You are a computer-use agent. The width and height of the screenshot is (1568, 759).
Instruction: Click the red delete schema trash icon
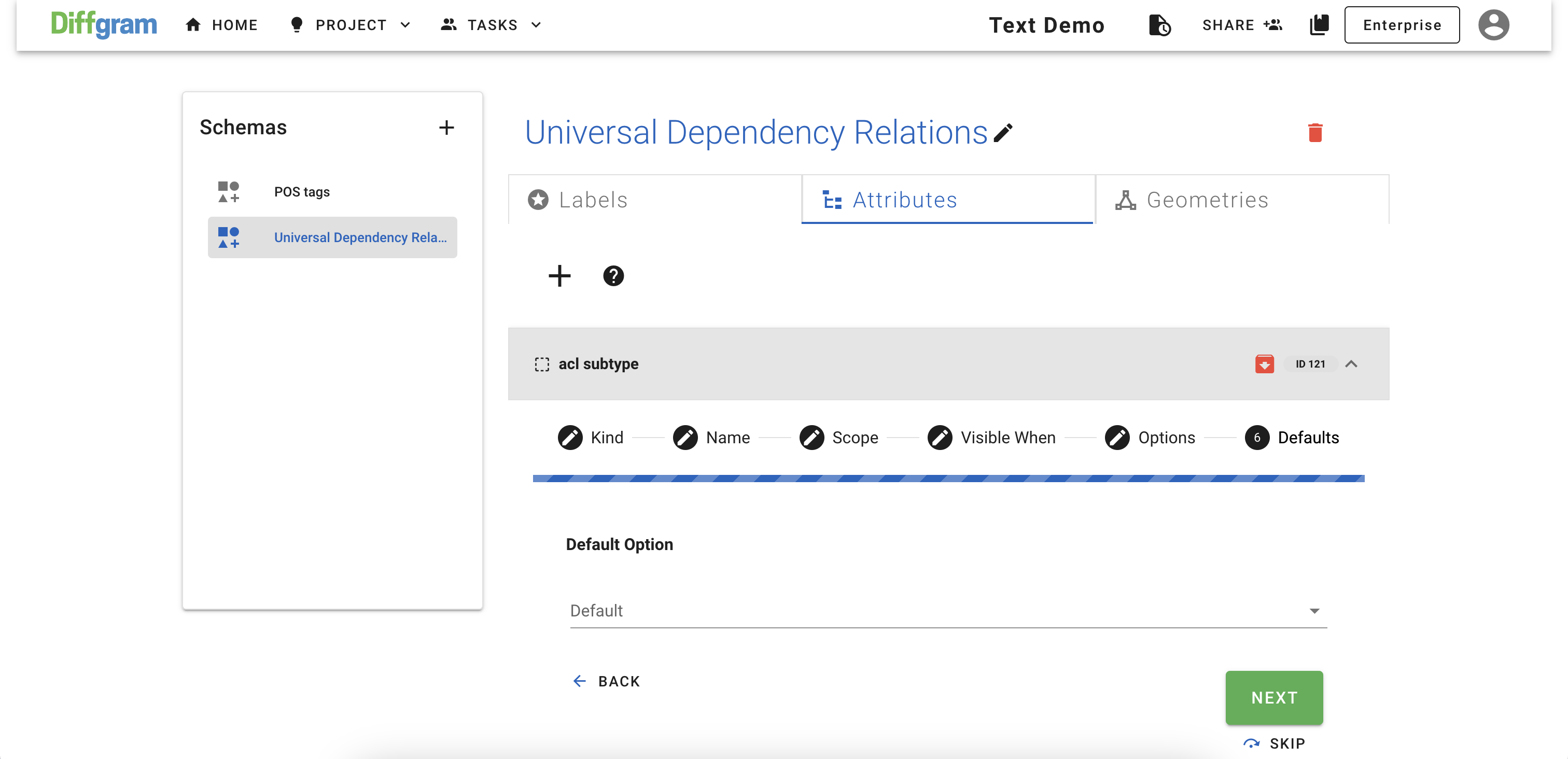click(x=1315, y=133)
